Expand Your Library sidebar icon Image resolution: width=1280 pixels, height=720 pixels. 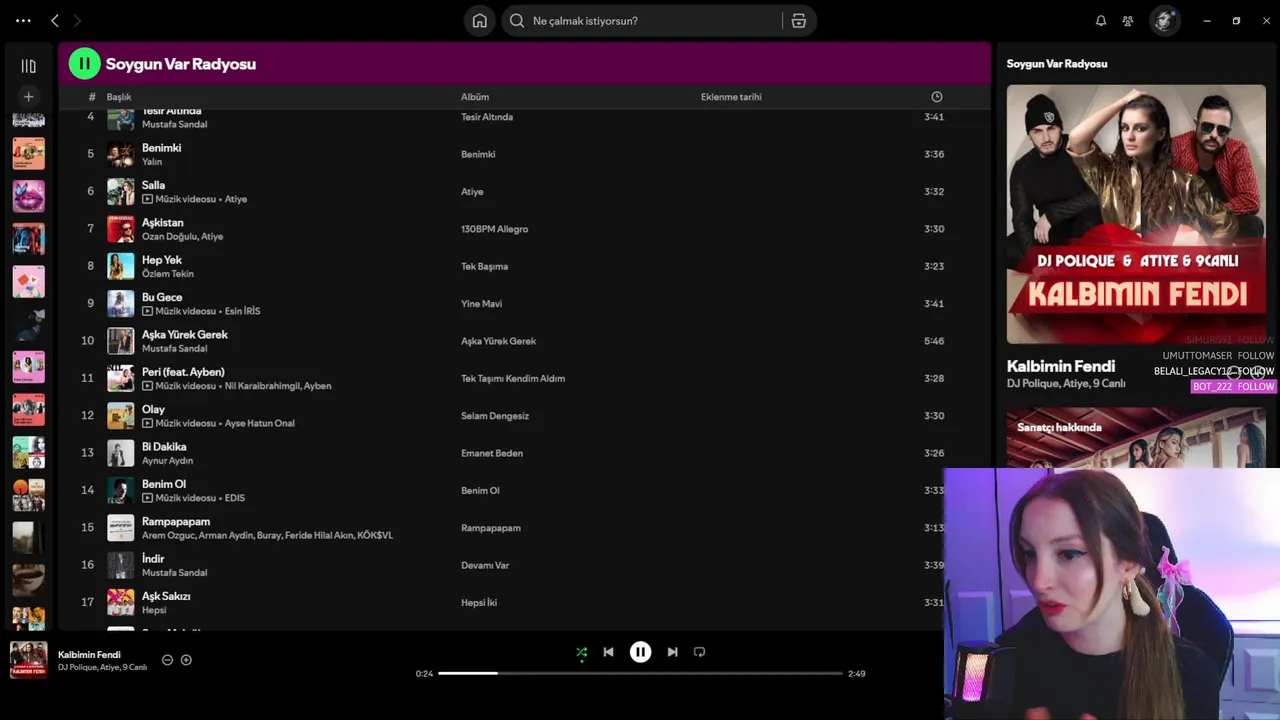(28, 66)
